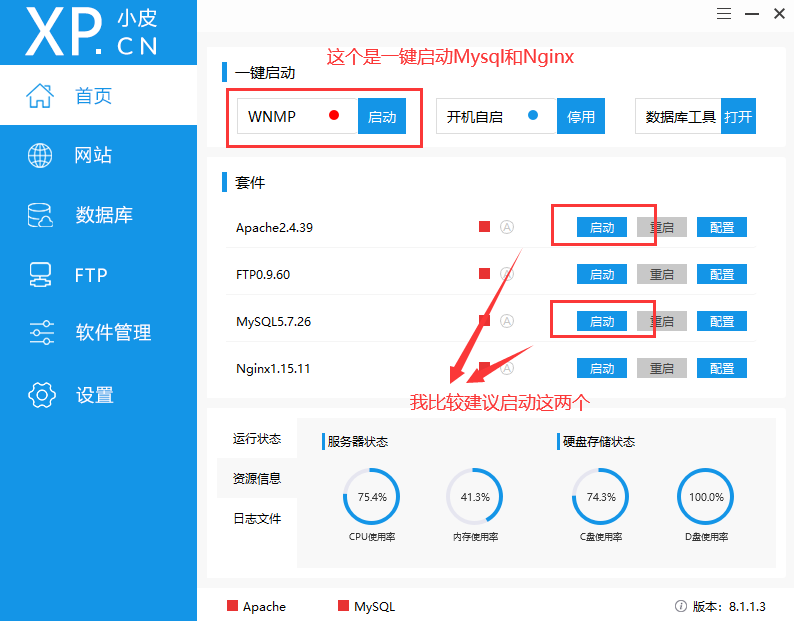Open Nginx1.15.11 配置 settings
794x621 pixels.
[722, 368]
